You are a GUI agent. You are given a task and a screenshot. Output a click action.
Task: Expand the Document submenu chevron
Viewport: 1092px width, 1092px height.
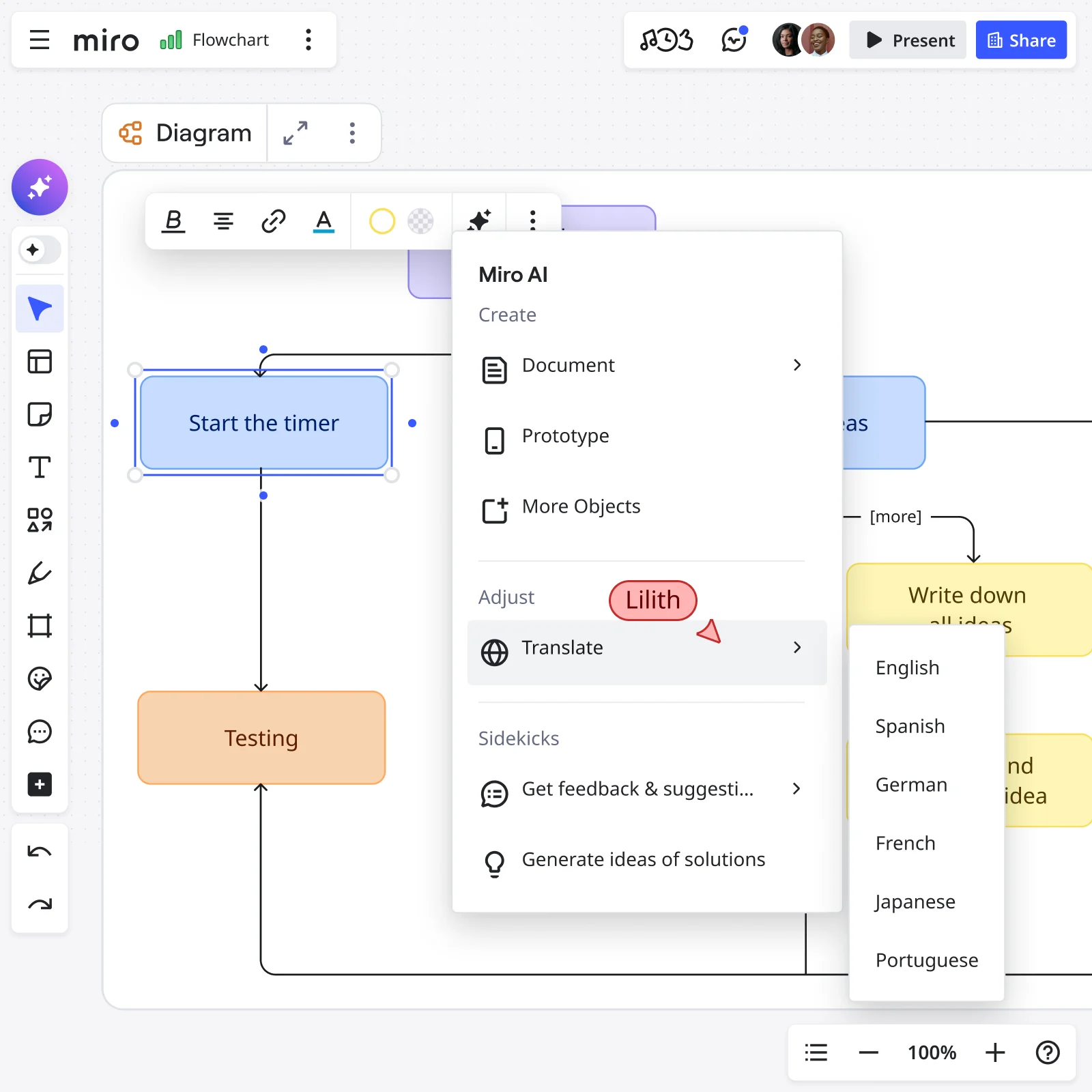[x=797, y=366]
